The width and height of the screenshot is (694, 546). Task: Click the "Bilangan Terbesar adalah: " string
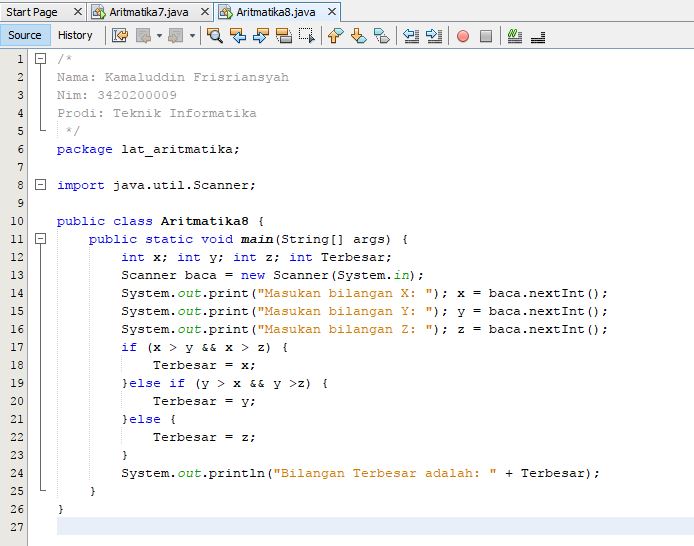(385, 473)
